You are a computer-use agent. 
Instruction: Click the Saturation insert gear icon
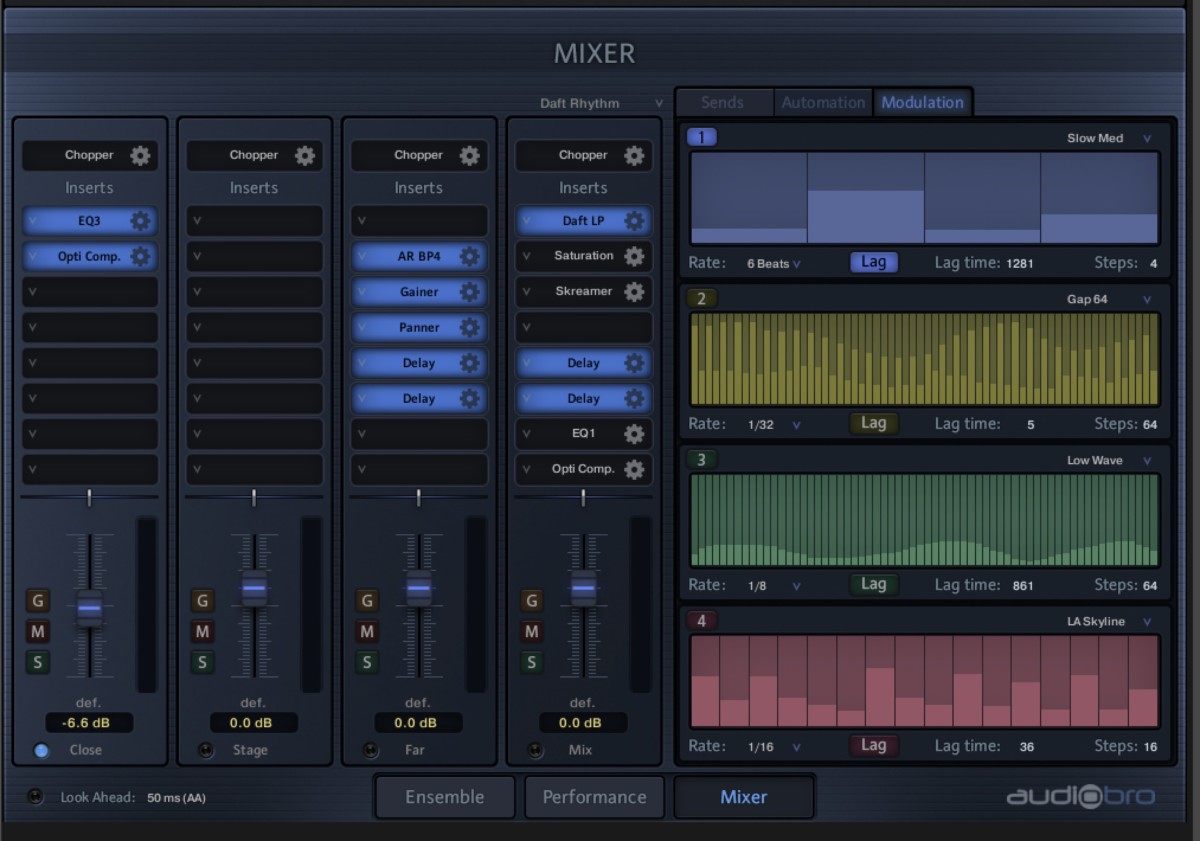[634, 257]
